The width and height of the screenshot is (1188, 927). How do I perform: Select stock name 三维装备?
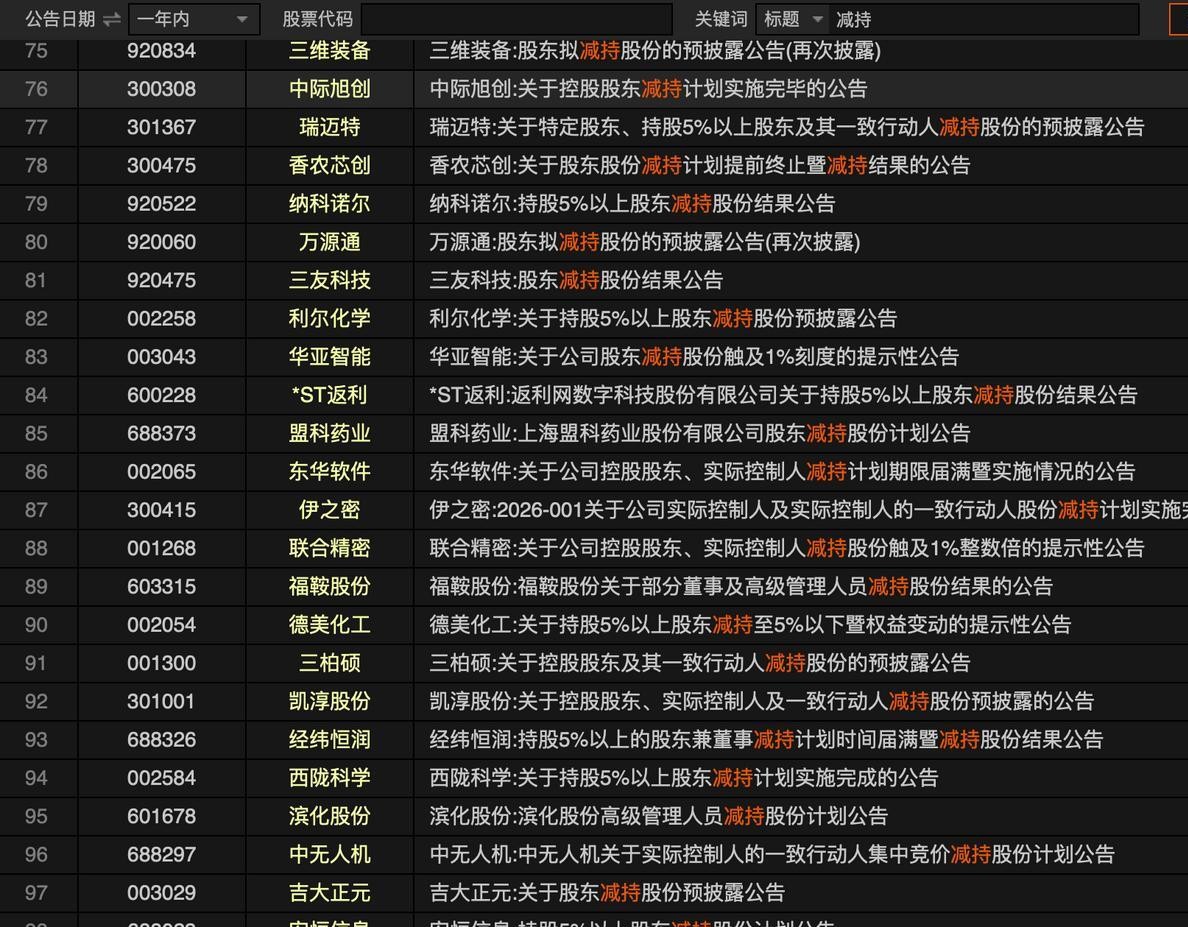tap(330, 51)
